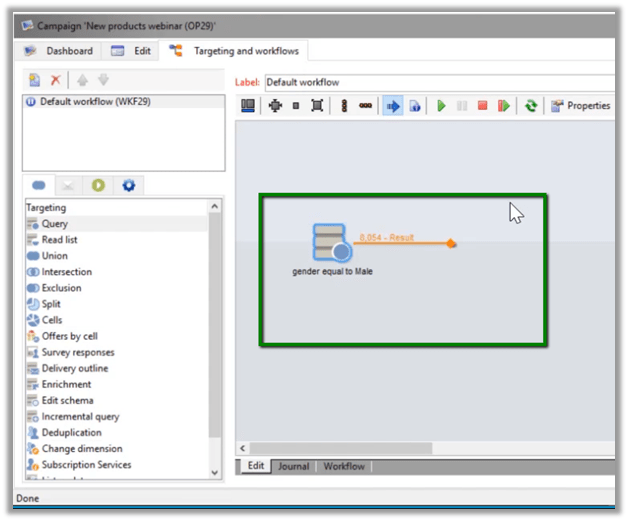Viewport: 628px width, 521px height.
Task: Select the Query activity node on canvas
Action: click(x=330, y=243)
